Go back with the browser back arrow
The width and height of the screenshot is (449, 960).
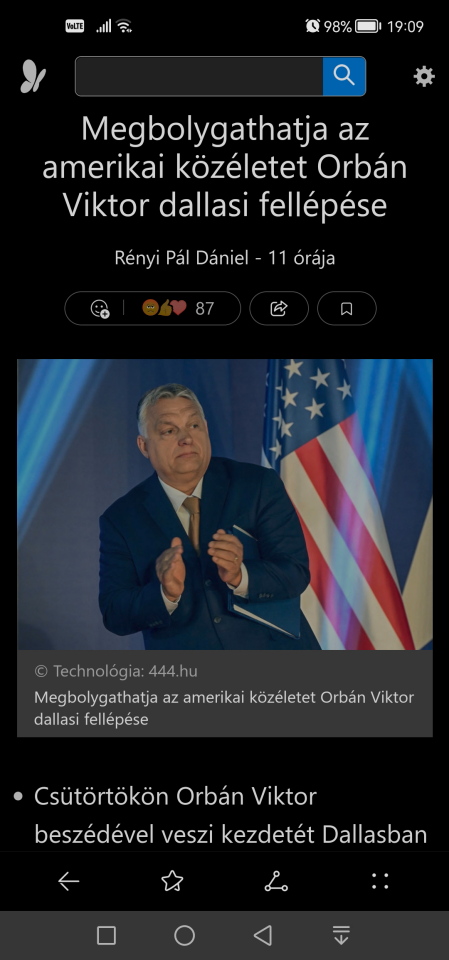pyautogui.click(x=69, y=881)
